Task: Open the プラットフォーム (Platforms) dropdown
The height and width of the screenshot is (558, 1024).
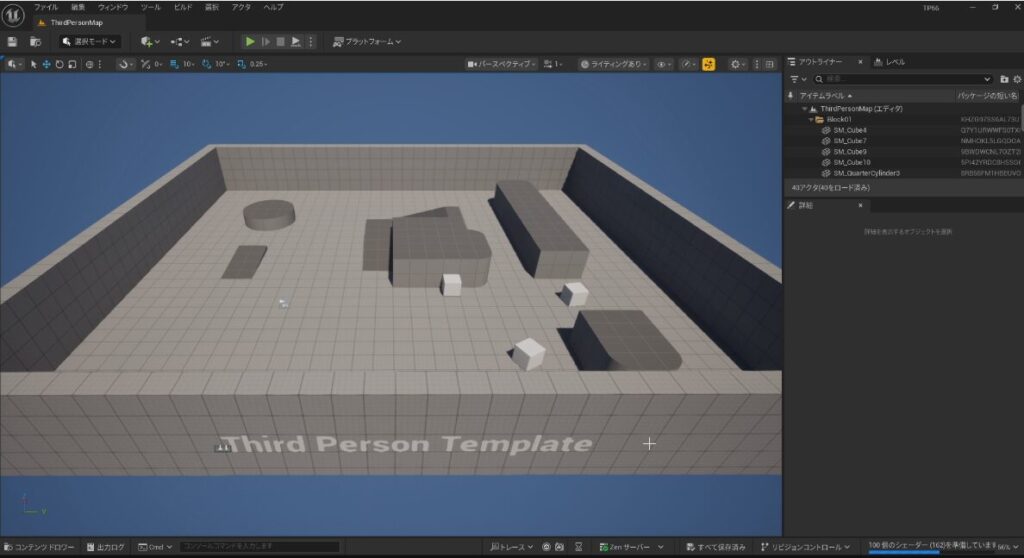Action: tap(367, 42)
